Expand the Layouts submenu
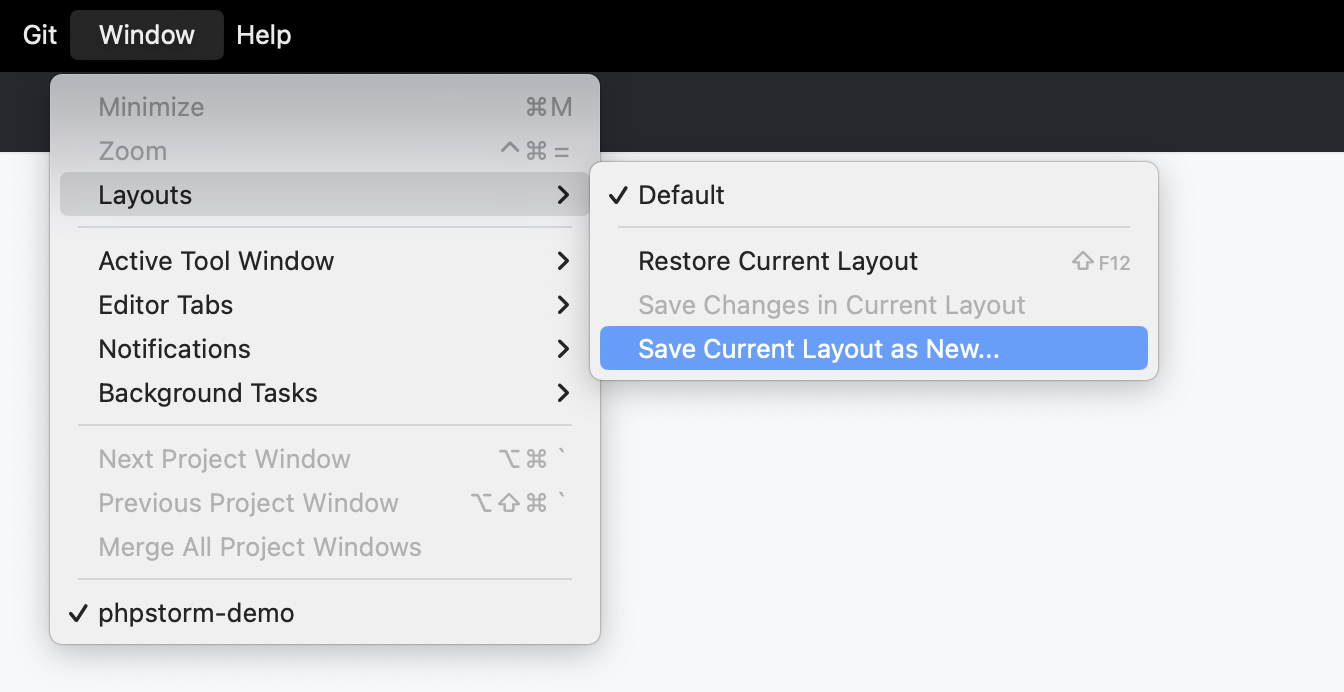The image size is (1344, 692). click(145, 194)
